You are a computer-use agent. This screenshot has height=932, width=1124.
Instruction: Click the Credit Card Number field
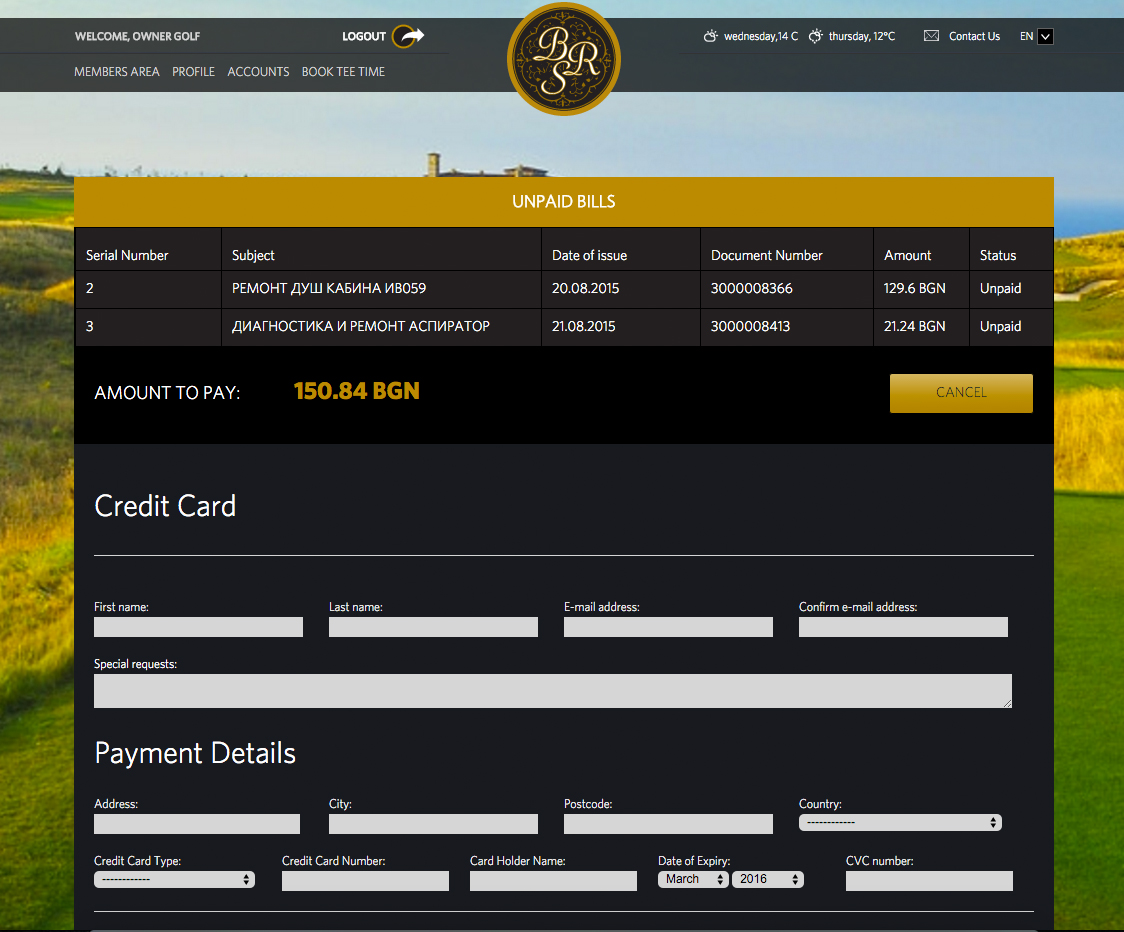[x=365, y=881]
